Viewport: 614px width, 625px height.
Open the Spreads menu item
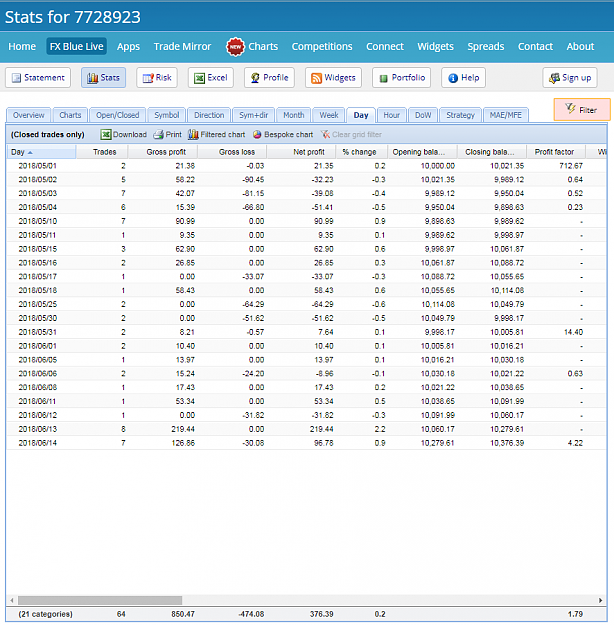tap(486, 47)
